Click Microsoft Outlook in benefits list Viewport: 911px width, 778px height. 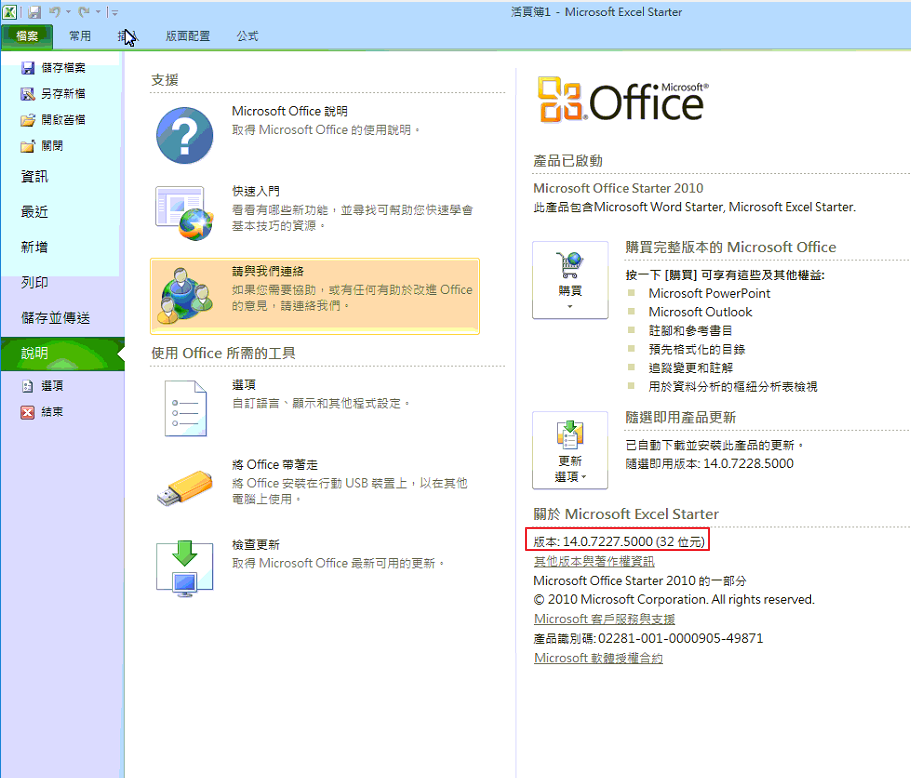click(x=700, y=312)
